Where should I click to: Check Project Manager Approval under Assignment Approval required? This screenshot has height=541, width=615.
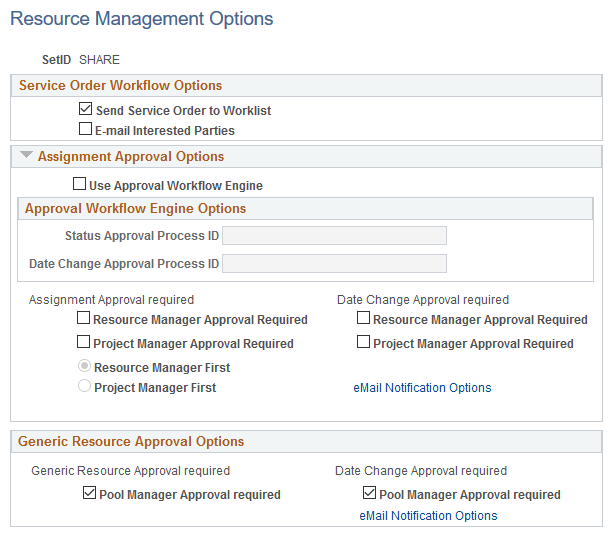(84, 343)
